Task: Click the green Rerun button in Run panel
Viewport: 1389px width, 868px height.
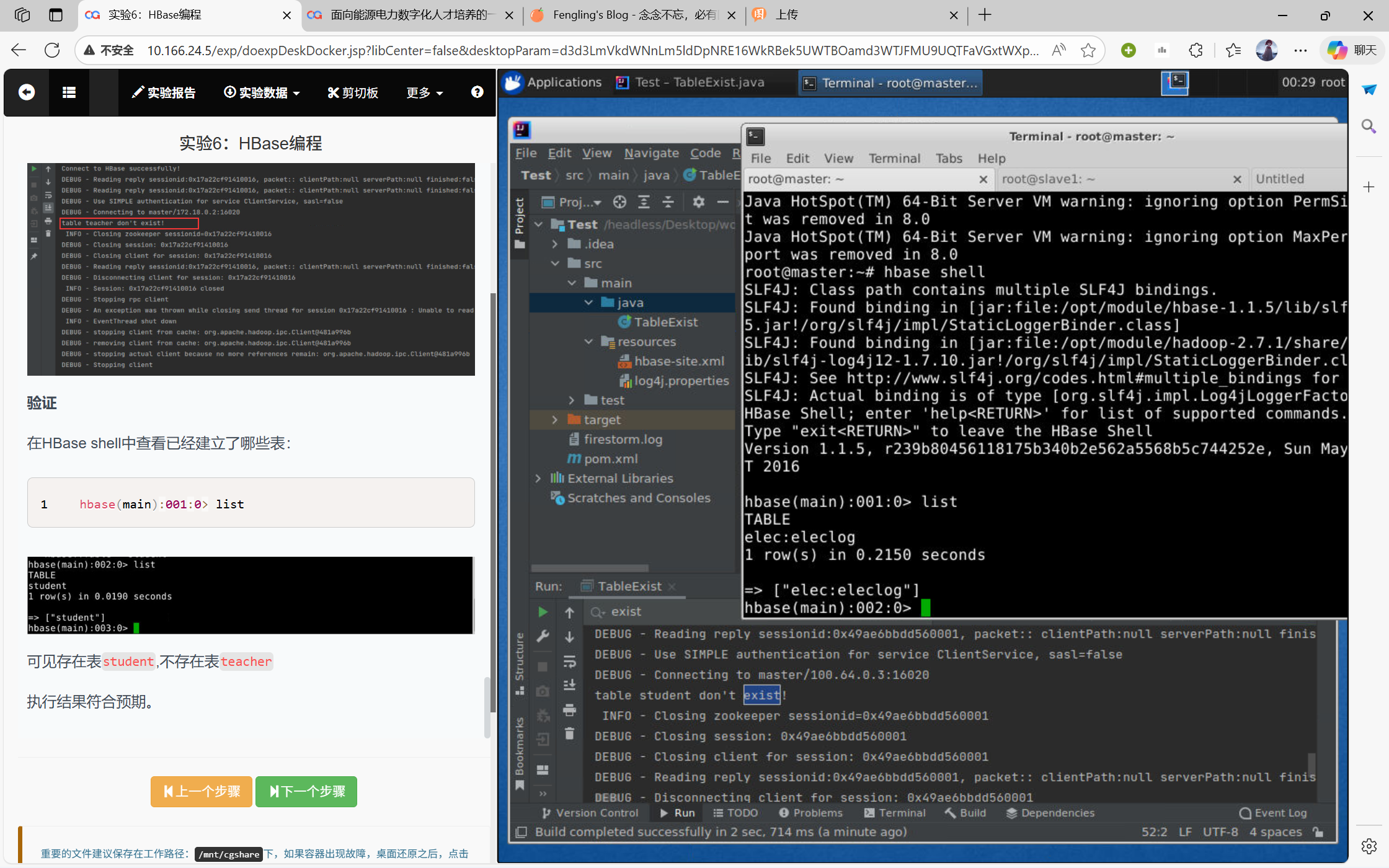Action: (543, 612)
